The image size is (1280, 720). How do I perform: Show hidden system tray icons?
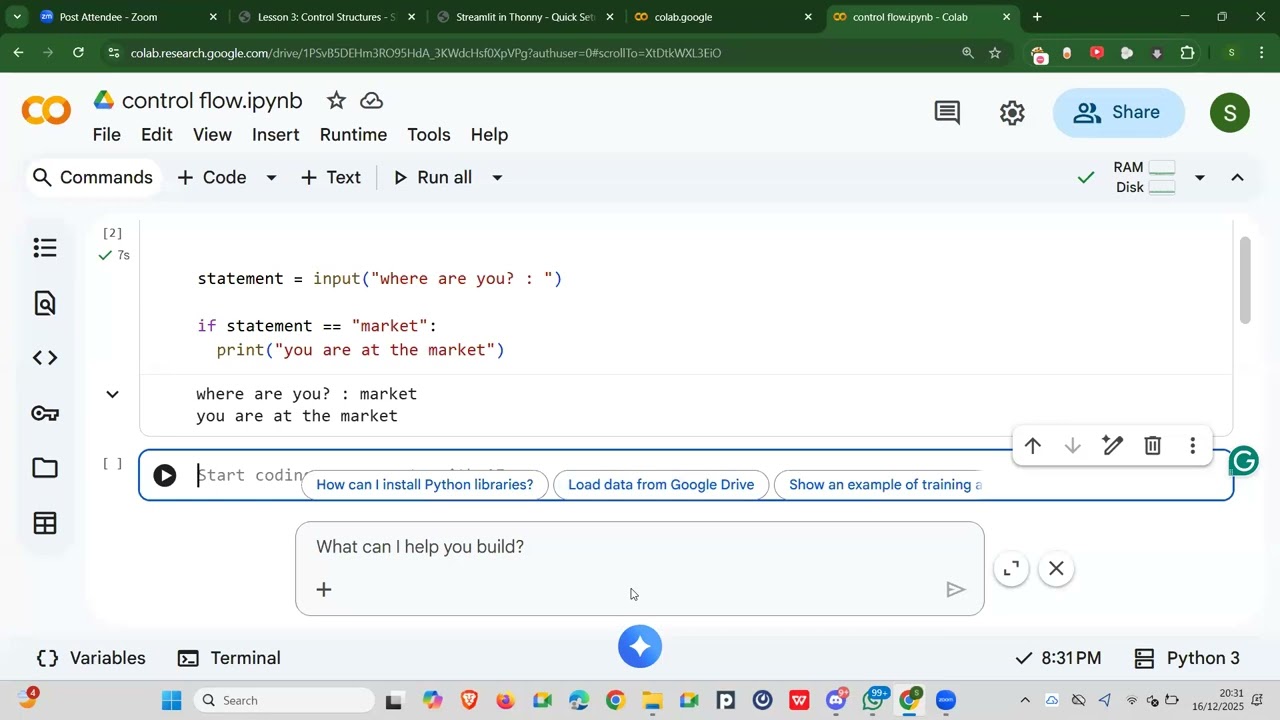[1025, 700]
